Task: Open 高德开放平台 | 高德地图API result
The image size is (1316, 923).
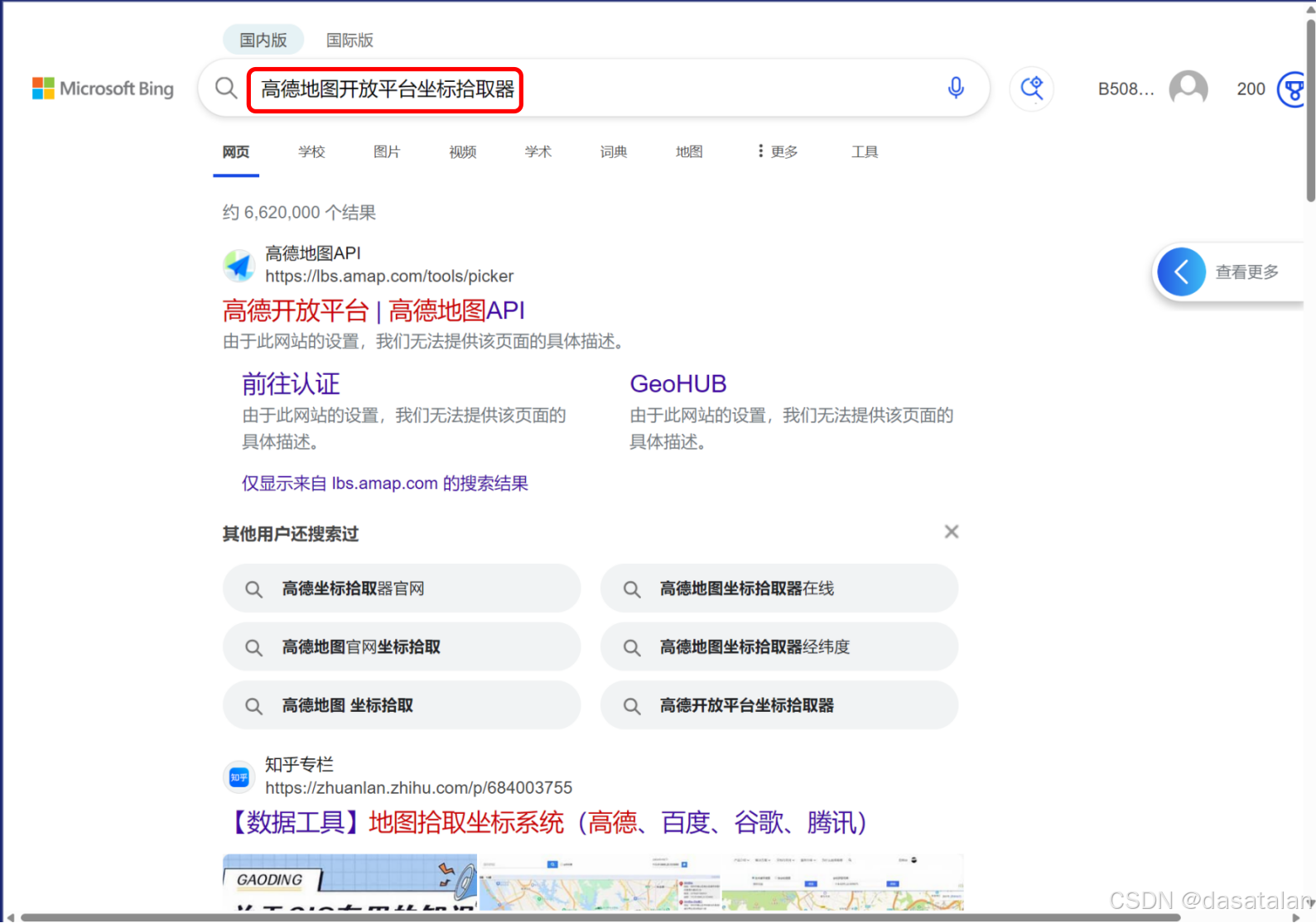Action: coord(374,310)
